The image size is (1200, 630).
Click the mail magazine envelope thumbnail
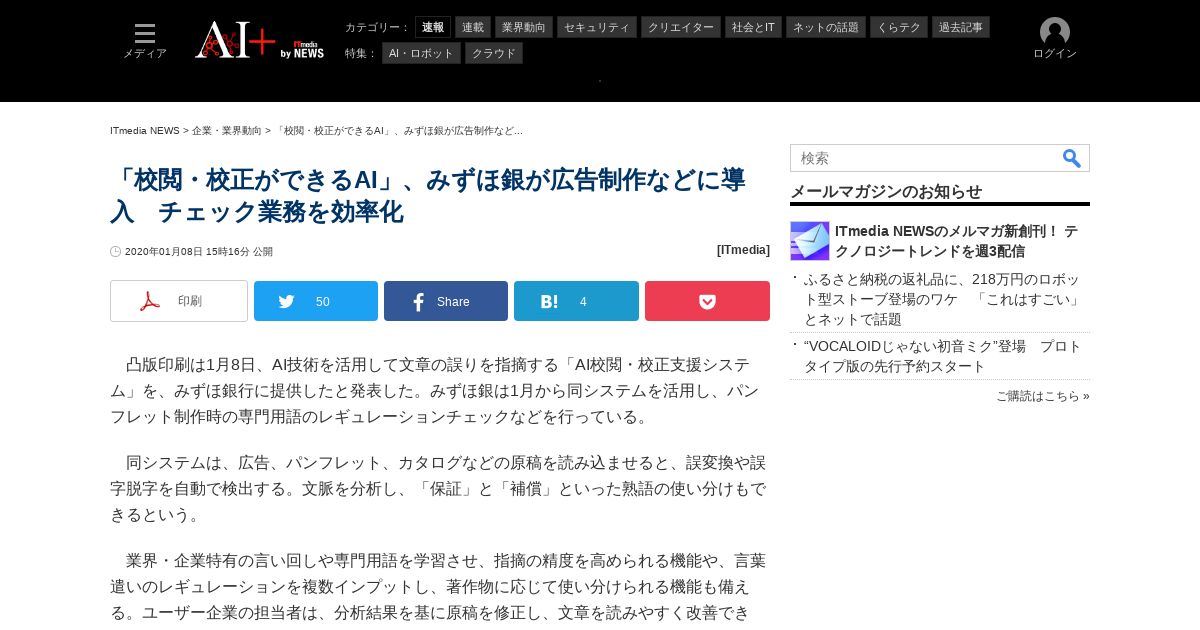click(x=810, y=241)
